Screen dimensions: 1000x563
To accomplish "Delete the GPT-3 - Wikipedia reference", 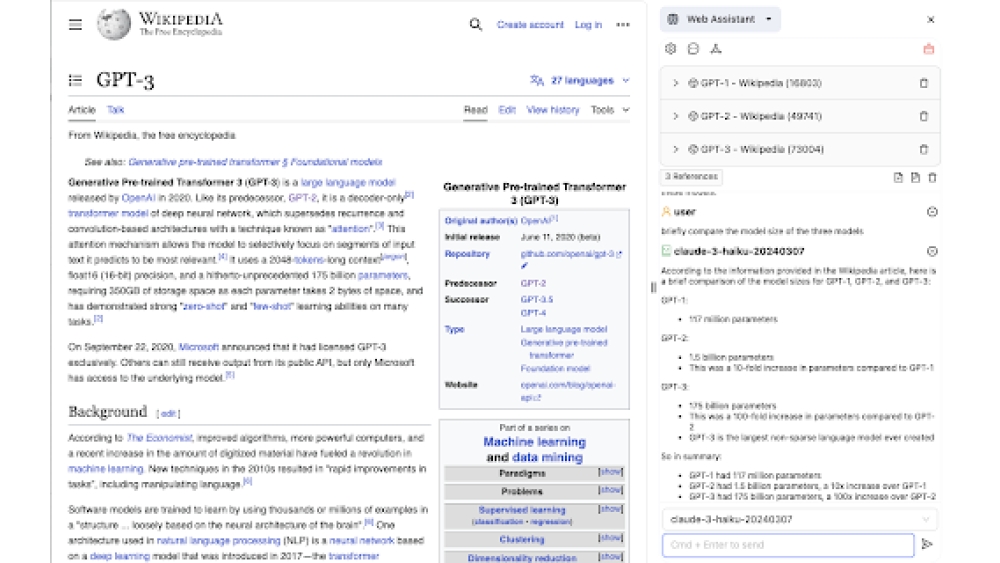I will click(x=923, y=149).
